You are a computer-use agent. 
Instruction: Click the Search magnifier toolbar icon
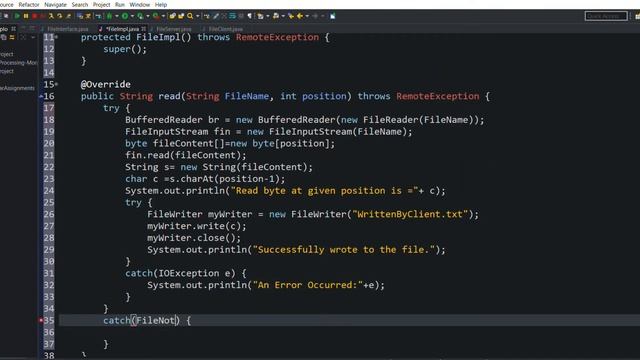[190, 16]
